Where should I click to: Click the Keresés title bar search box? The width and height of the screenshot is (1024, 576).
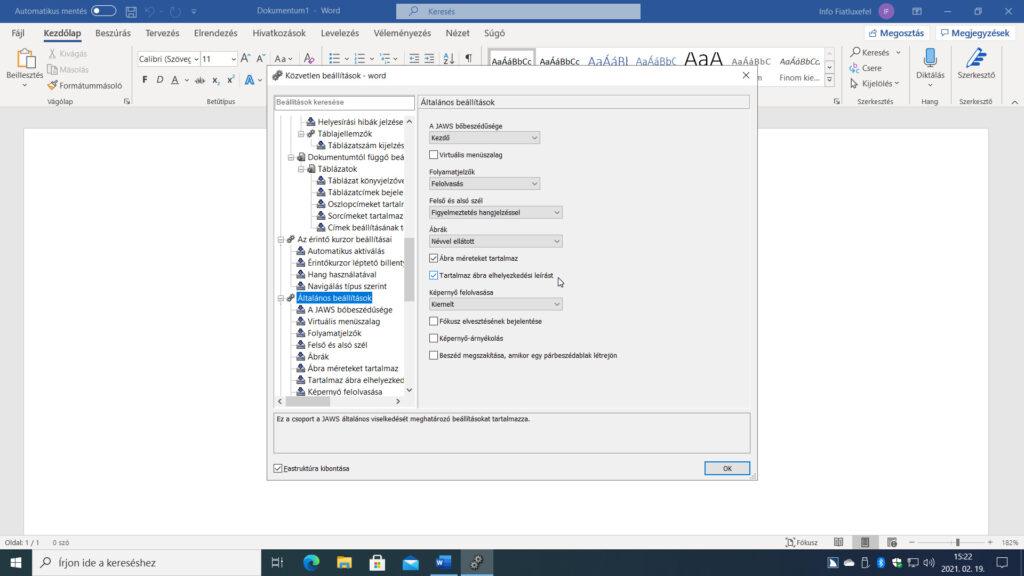click(x=518, y=11)
